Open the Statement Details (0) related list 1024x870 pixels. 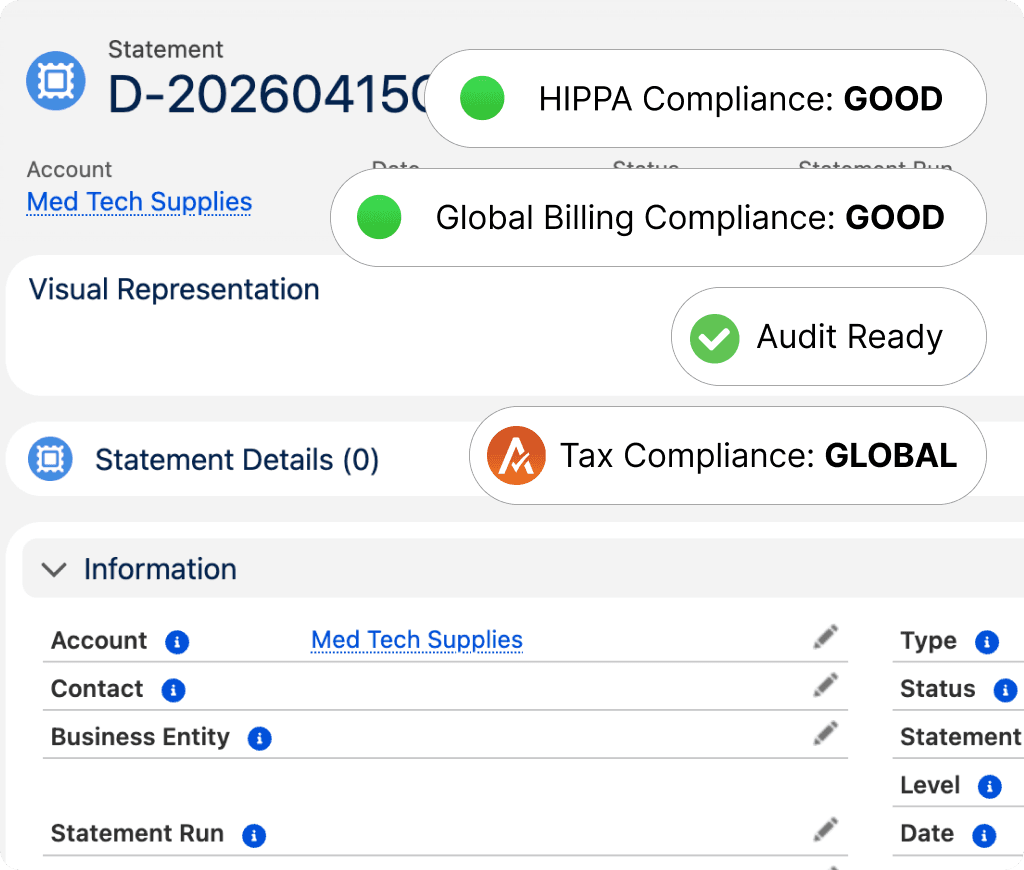coord(237,460)
